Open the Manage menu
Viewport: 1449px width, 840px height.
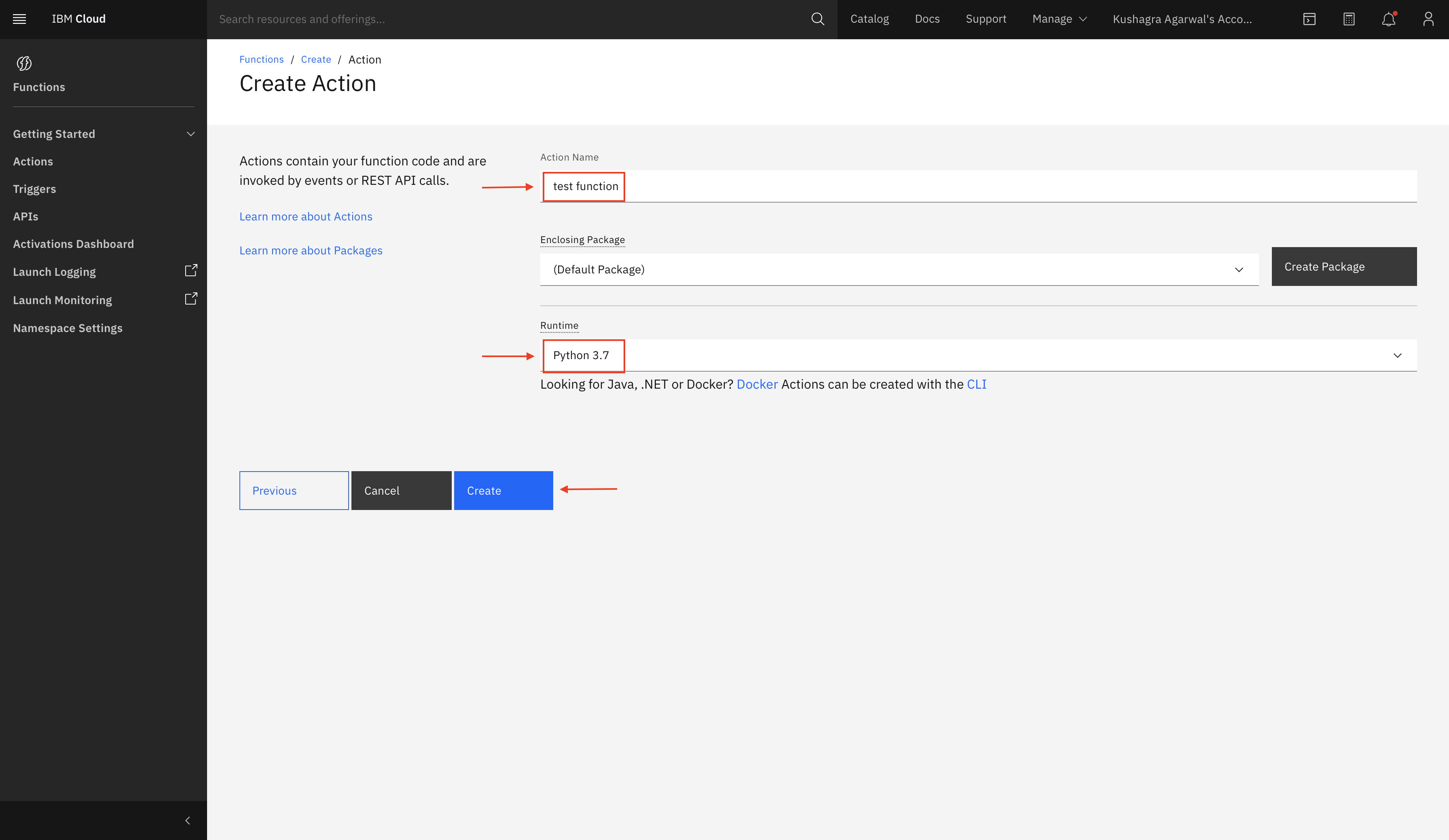[1059, 19]
